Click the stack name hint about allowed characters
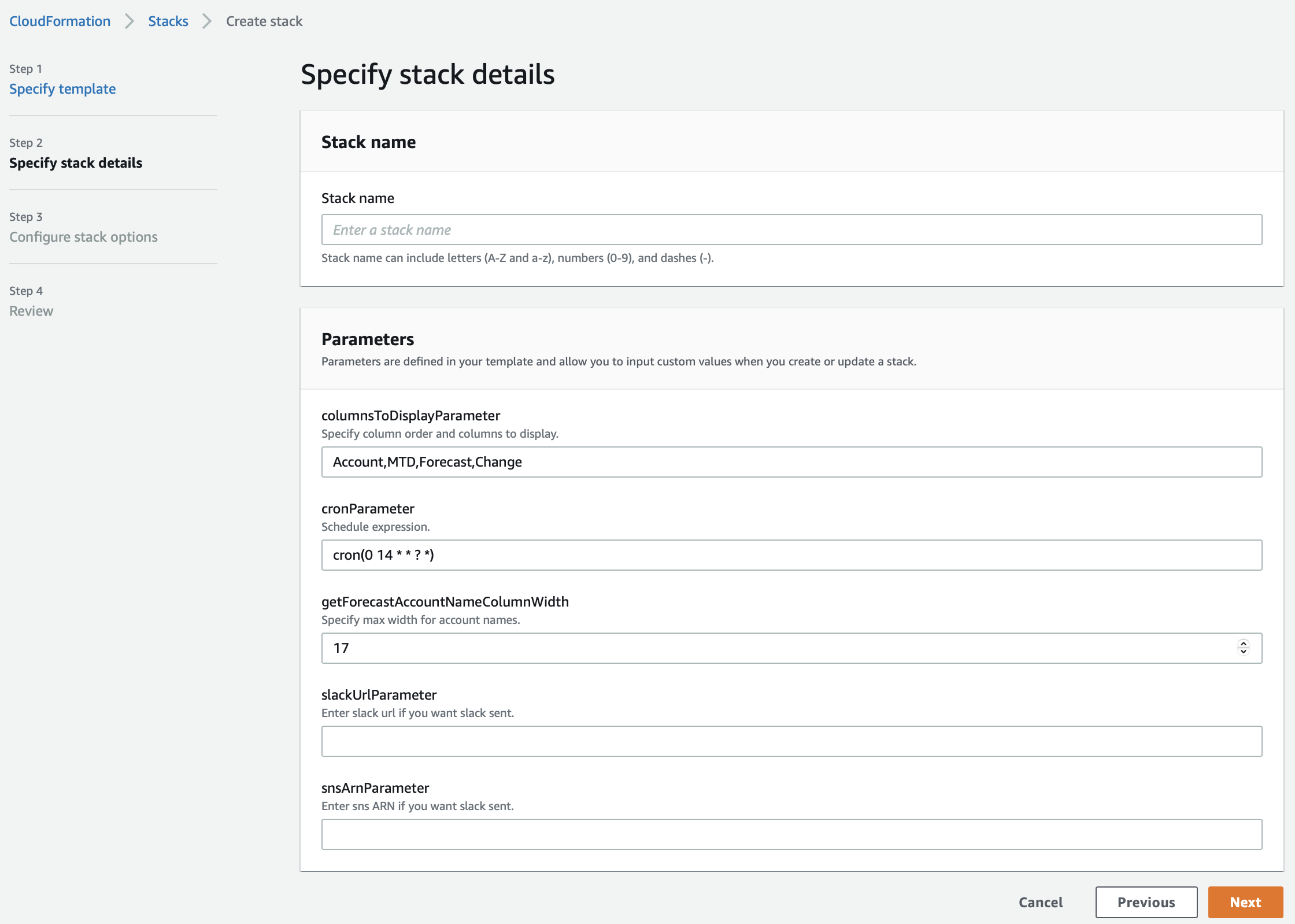Screen dimensions: 1295x924 [517, 258]
